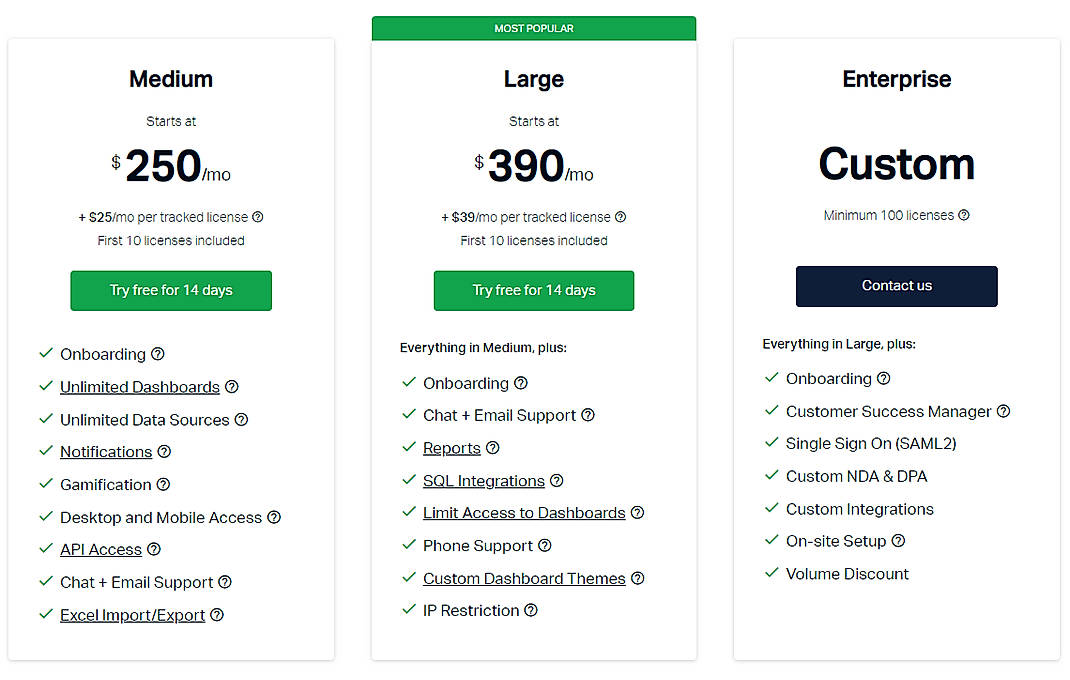Click the tooltip icon next to Phone Support
1070x680 pixels.
(x=545, y=546)
